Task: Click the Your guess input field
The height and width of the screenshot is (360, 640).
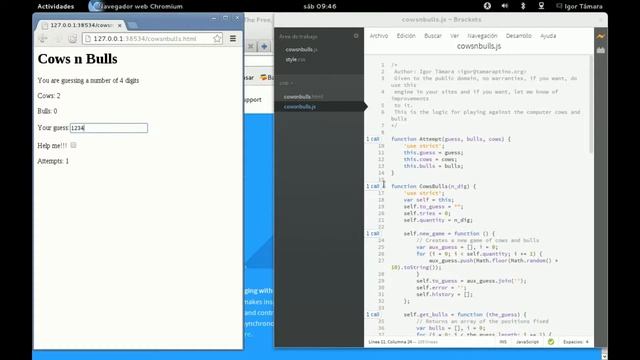Action: coord(109,128)
